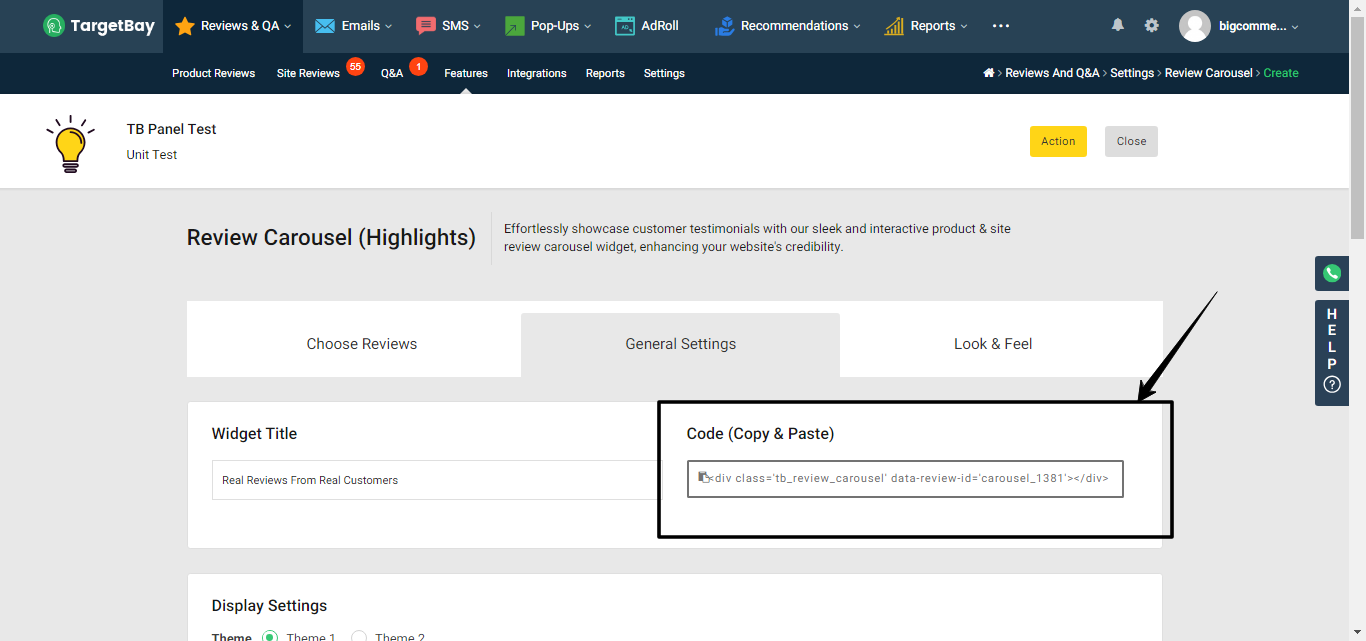Open the Reports submenu item
Image resolution: width=1366 pixels, height=641 pixels.
point(605,73)
